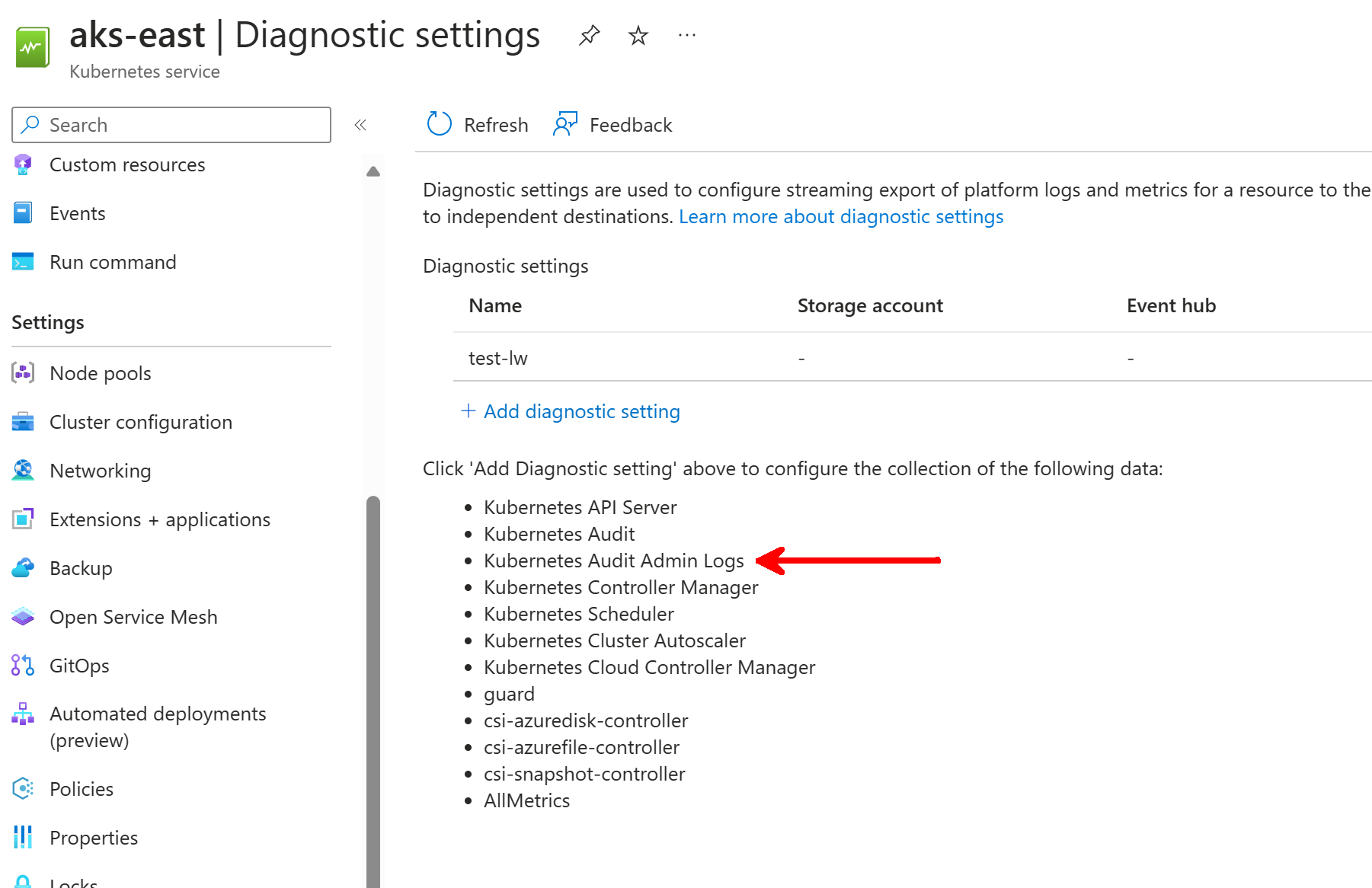Image resolution: width=1372 pixels, height=888 pixels.
Task: Pin the Diagnostic settings page
Action: [x=589, y=34]
